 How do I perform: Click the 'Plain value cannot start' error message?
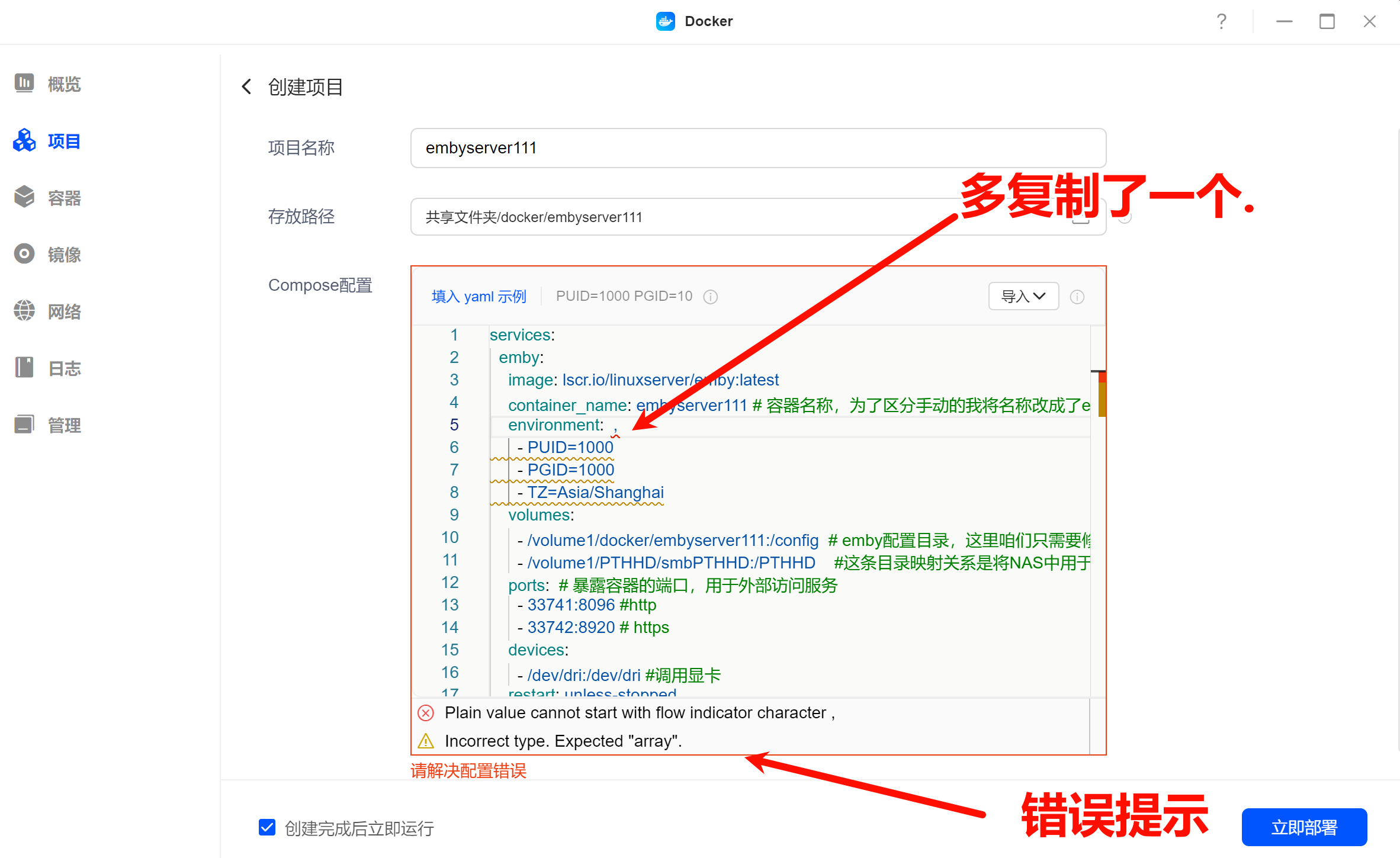click(640, 713)
